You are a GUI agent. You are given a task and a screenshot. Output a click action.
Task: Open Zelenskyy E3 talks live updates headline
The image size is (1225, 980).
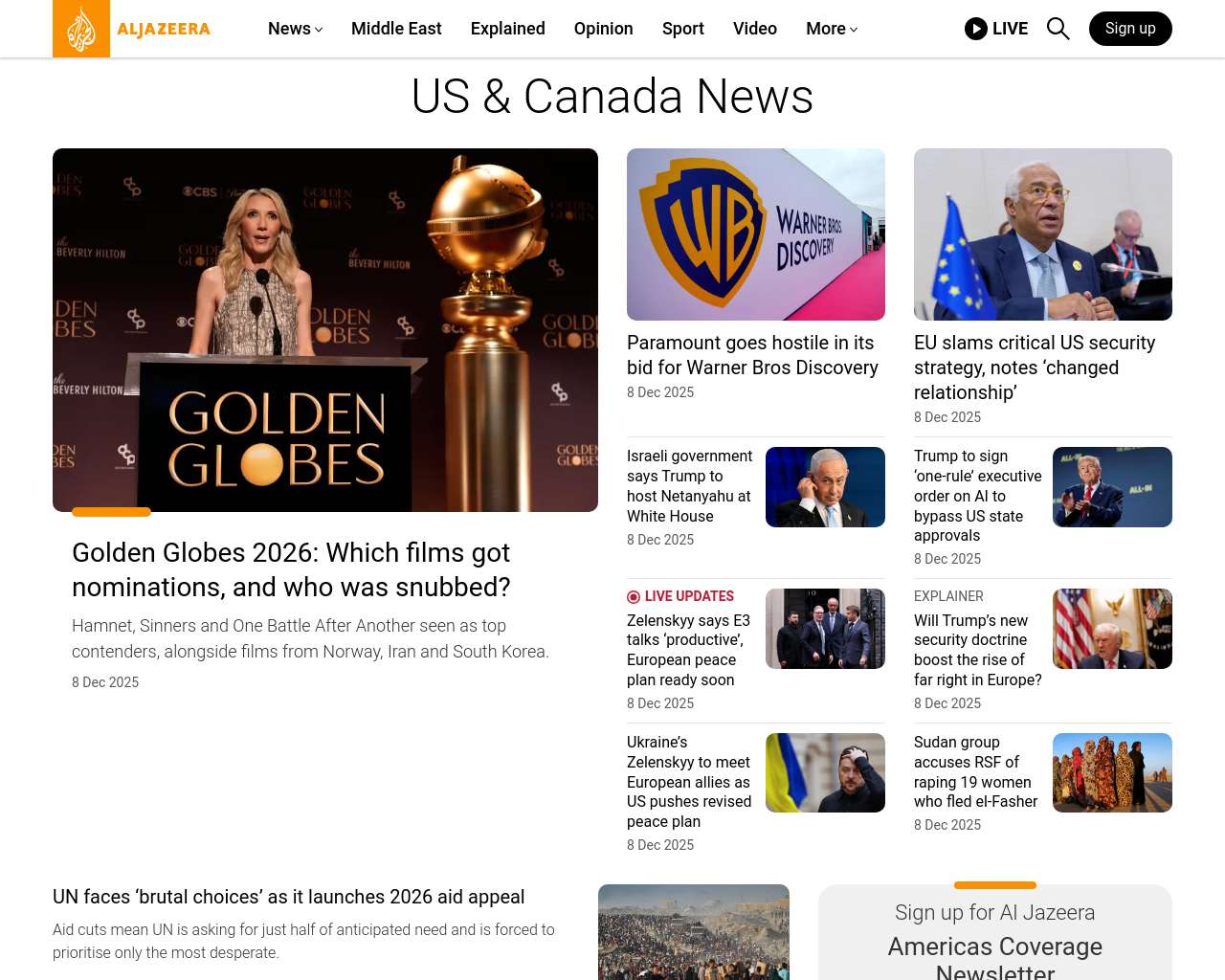[x=688, y=650]
